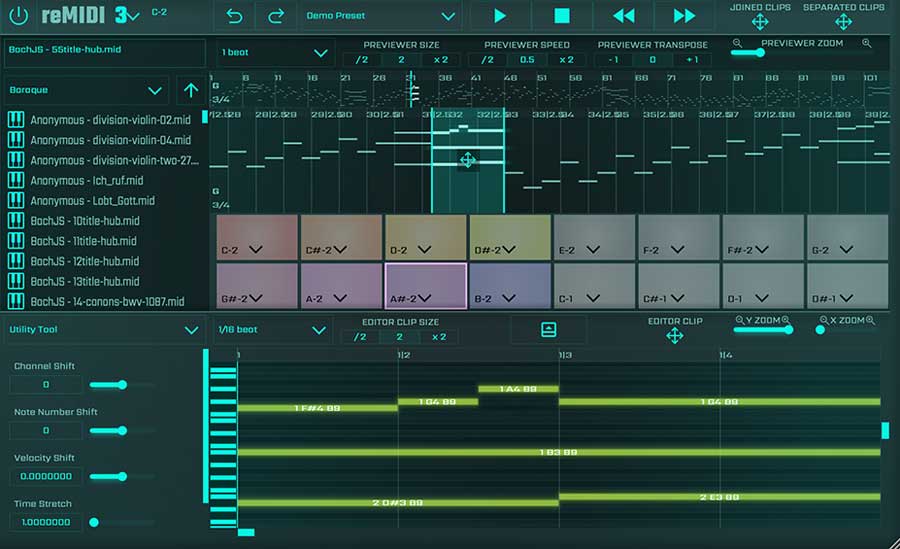Select the C#-1 clip pad
Viewport: 900px width, 549px height.
[x=678, y=286]
